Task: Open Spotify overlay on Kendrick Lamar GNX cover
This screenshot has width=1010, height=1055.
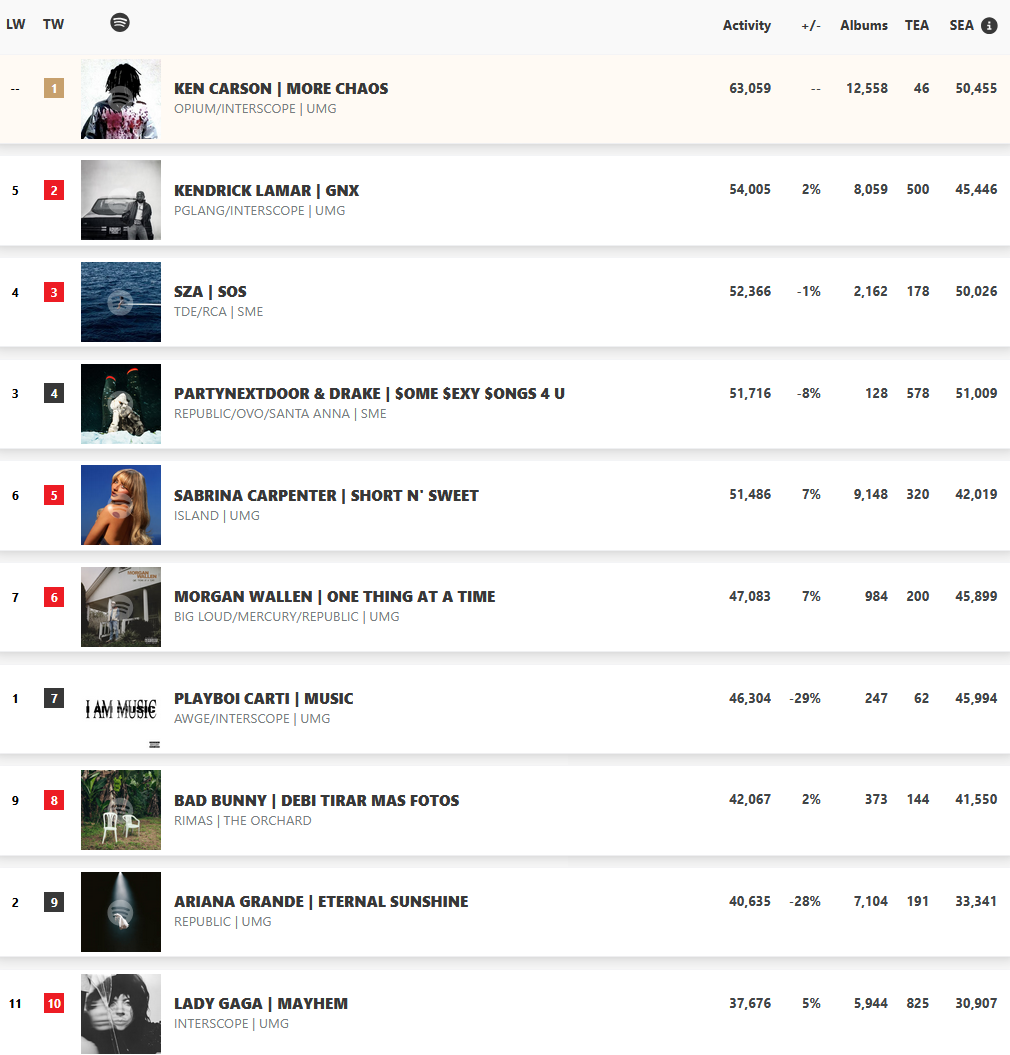Action: pyautogui.click(x=120, y=201)
